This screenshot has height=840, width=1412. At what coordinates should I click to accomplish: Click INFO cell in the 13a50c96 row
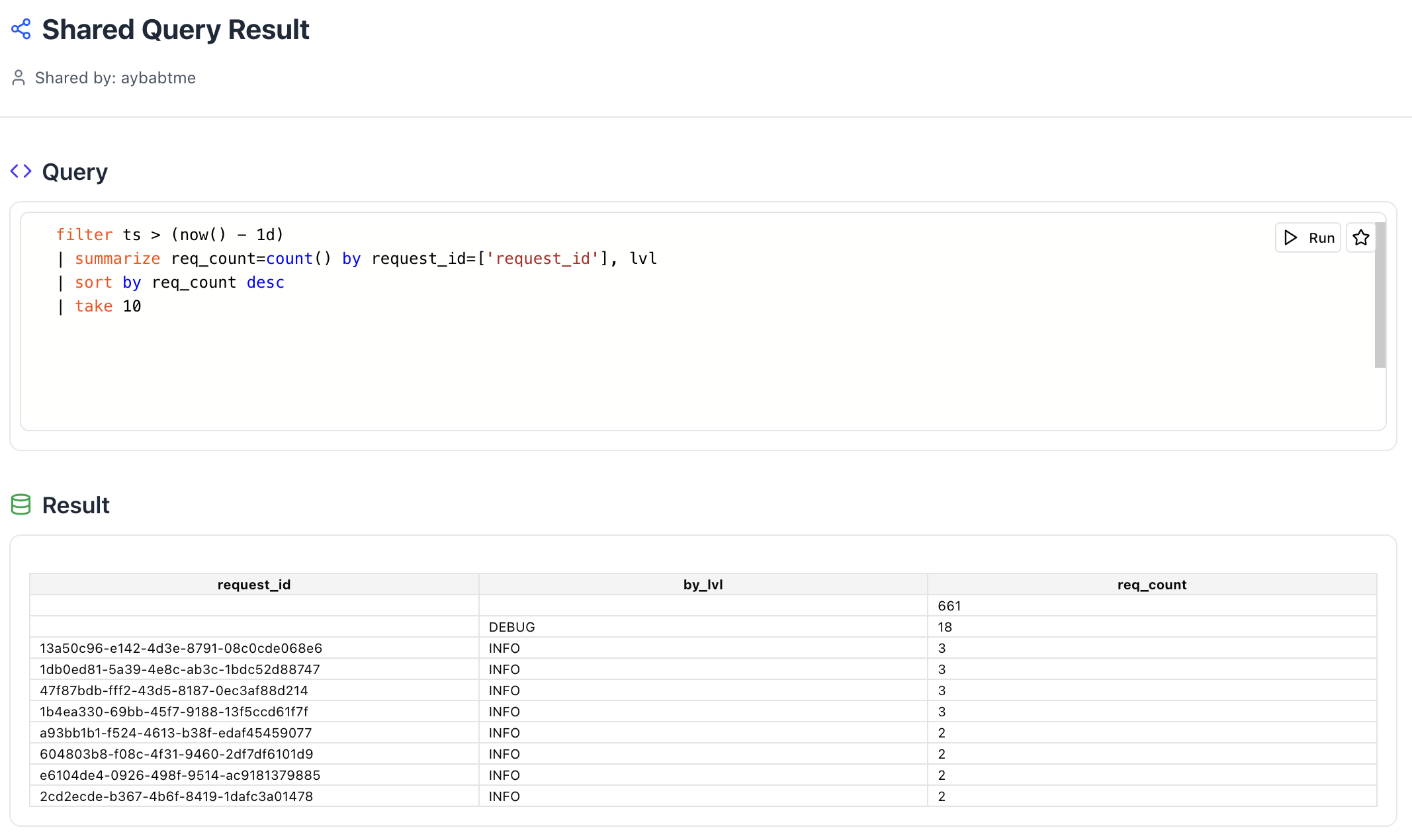click(x=703, y=648)
